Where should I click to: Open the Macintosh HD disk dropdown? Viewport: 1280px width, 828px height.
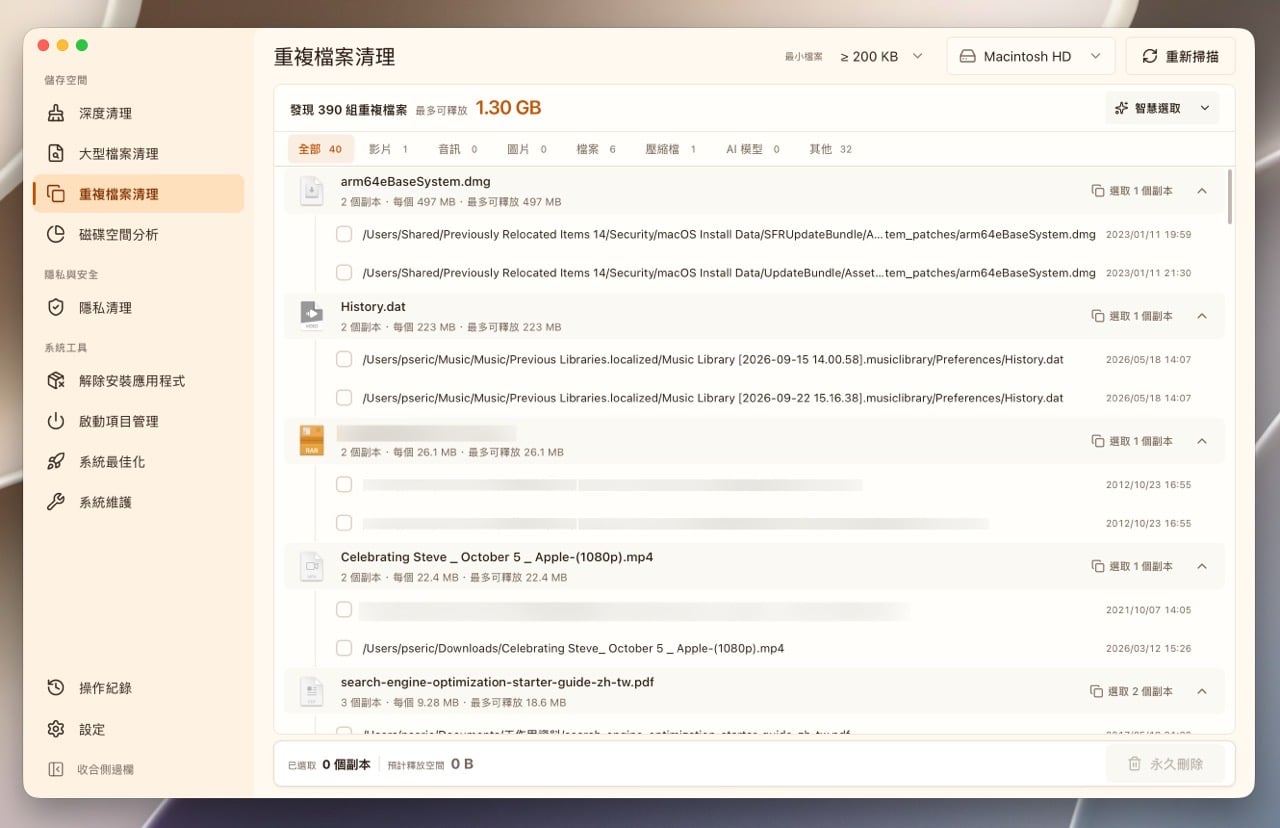(1031, 57)
